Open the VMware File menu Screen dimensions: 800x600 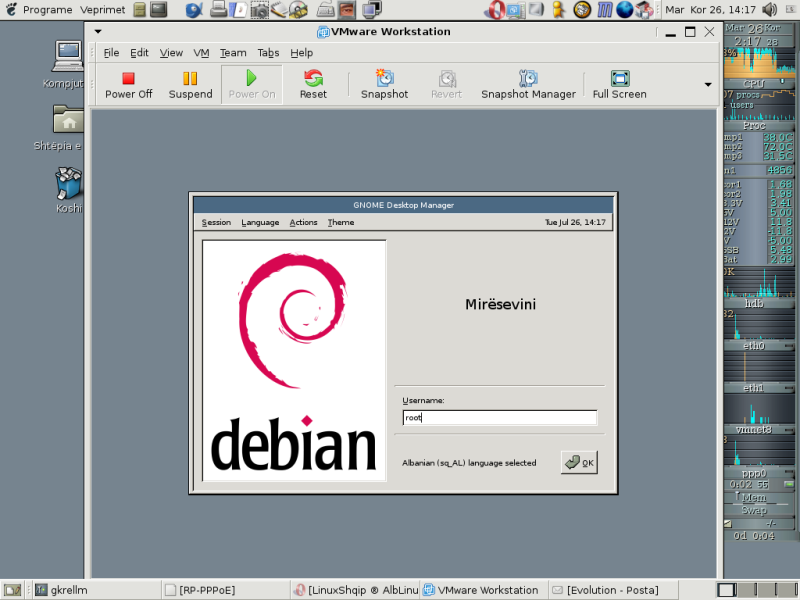(111, 53)
